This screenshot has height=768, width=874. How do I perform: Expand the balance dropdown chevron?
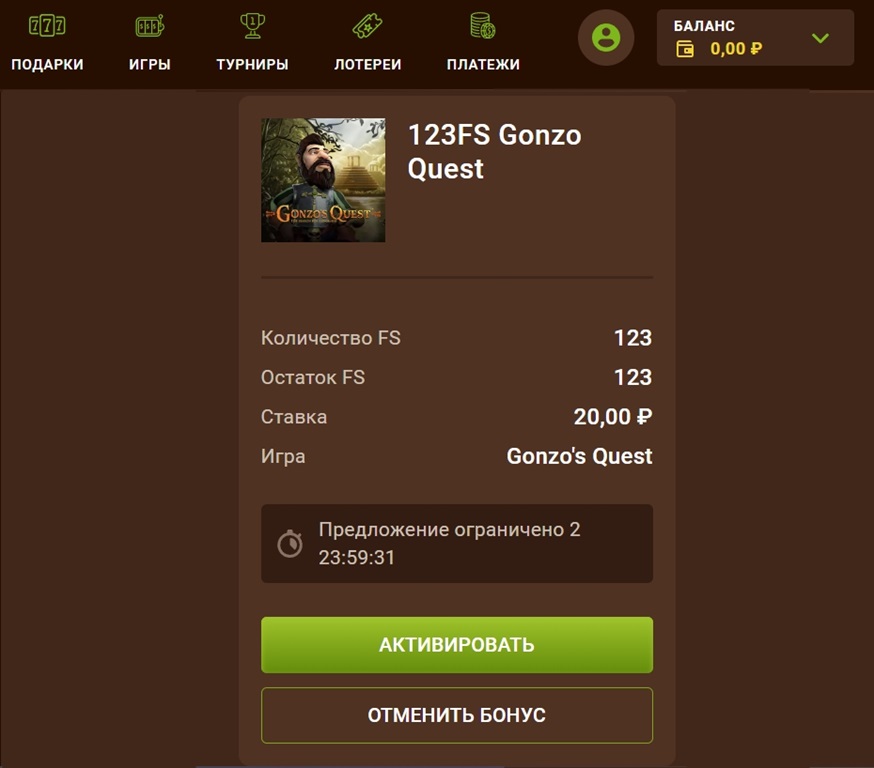click(x=820, y=38)
